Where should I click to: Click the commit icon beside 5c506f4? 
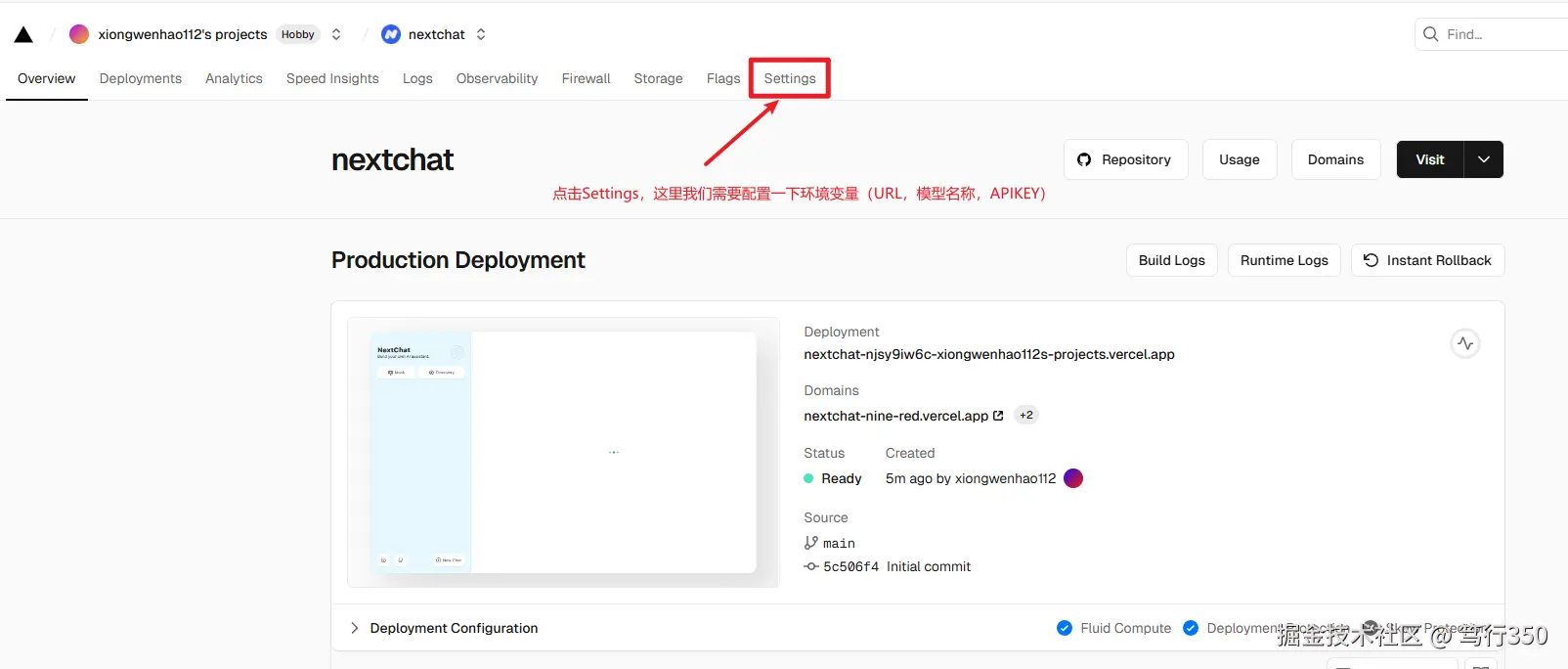[811, 566]
